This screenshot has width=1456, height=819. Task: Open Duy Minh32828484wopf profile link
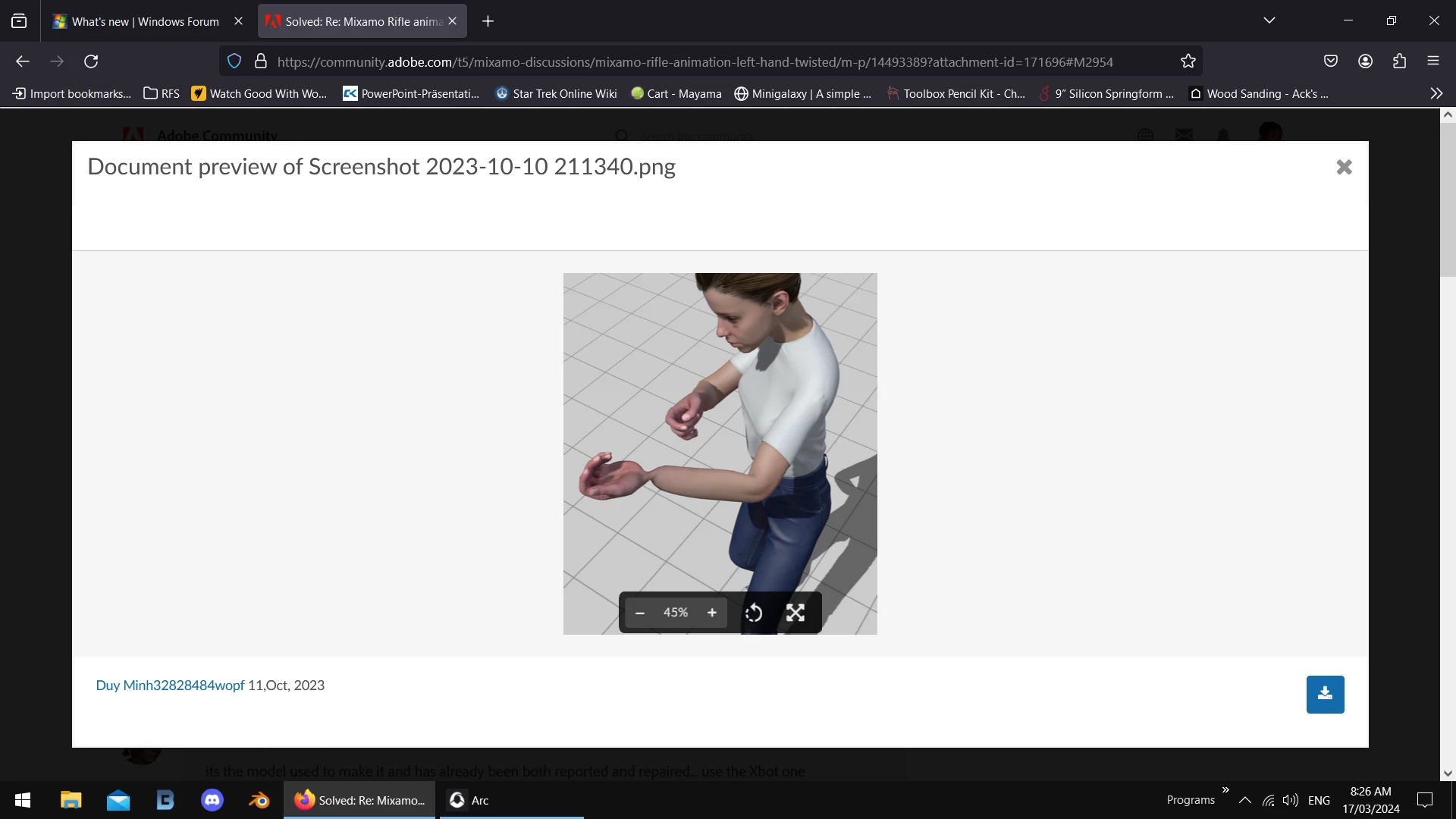(170, 685)
